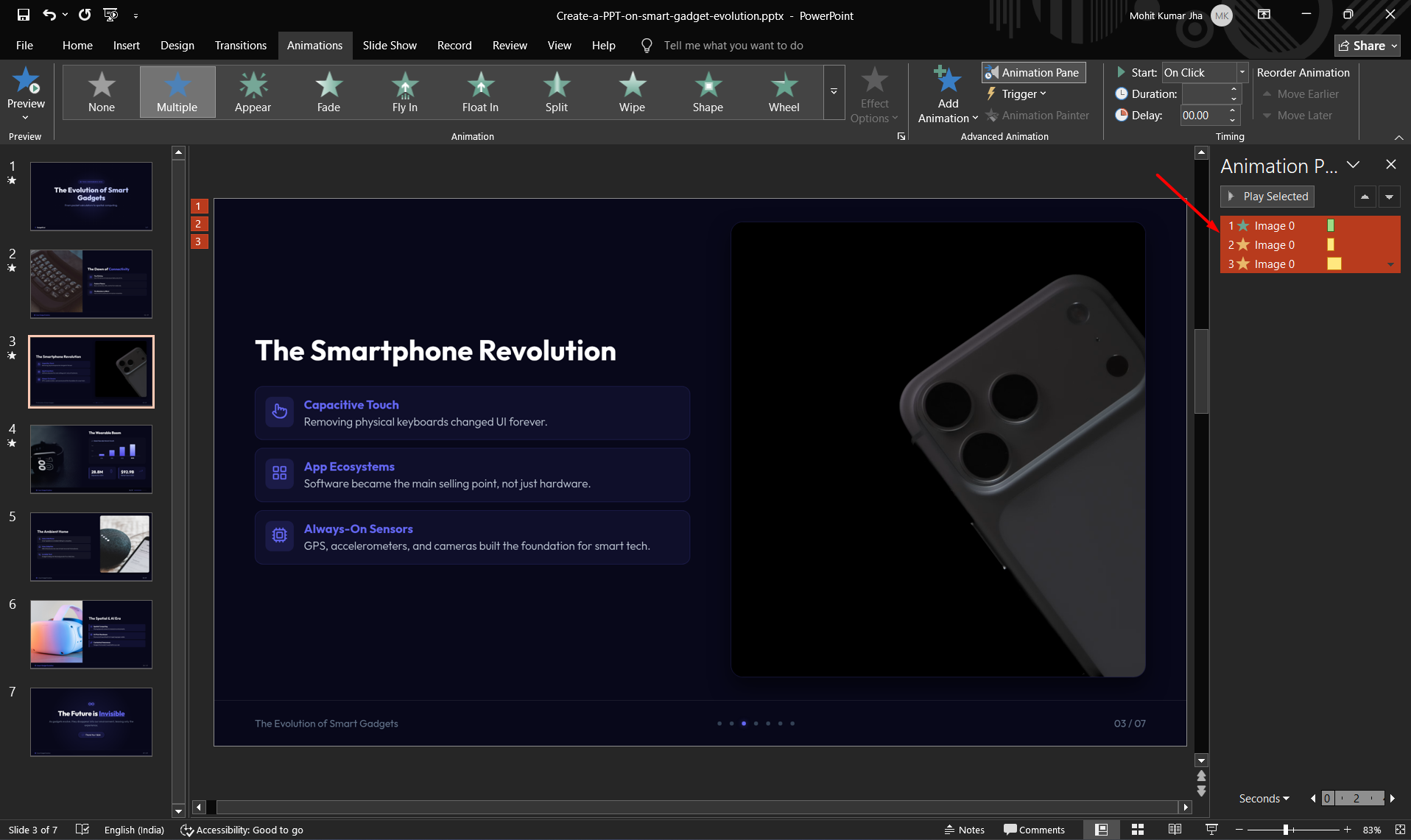The height and width of the screenshot is (840, 1411).
Task: Move animation down with pane arrow
Action: 1389,197
